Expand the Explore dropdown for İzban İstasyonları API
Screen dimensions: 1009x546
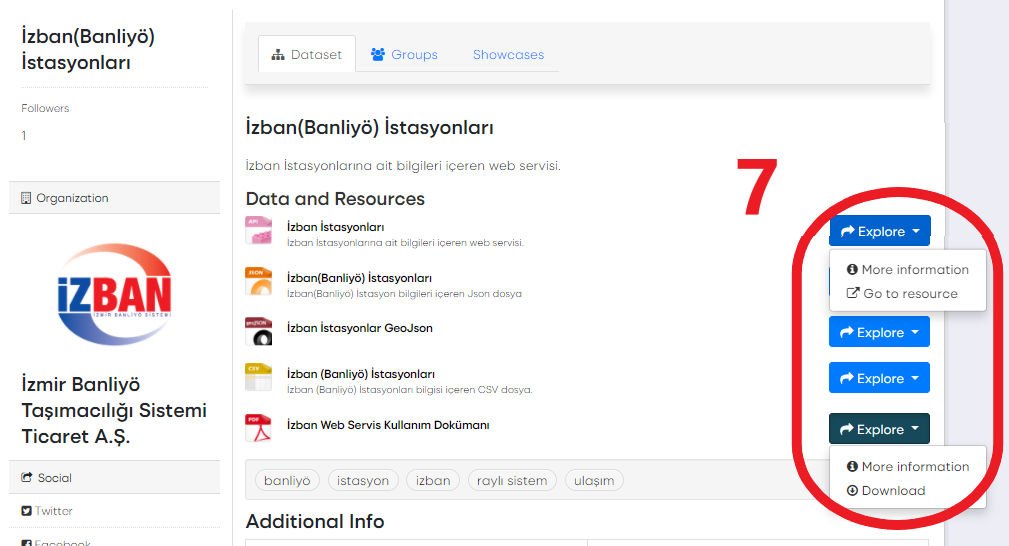879,231
